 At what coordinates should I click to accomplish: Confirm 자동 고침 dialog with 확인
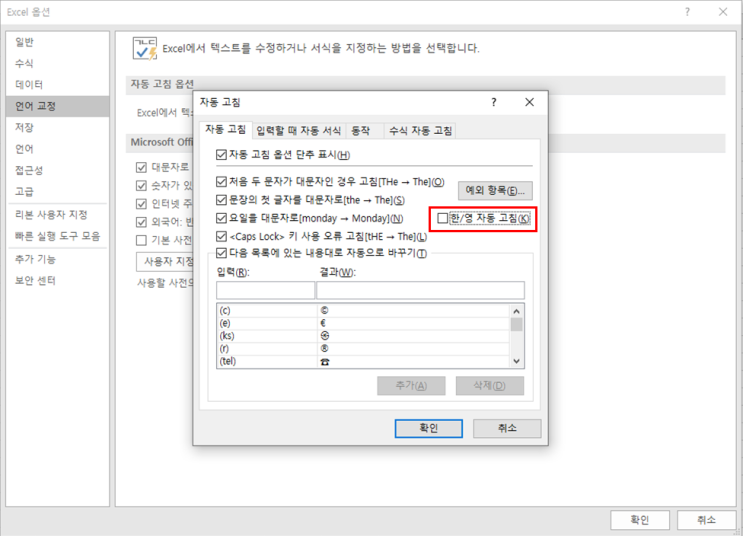(429, 428)
